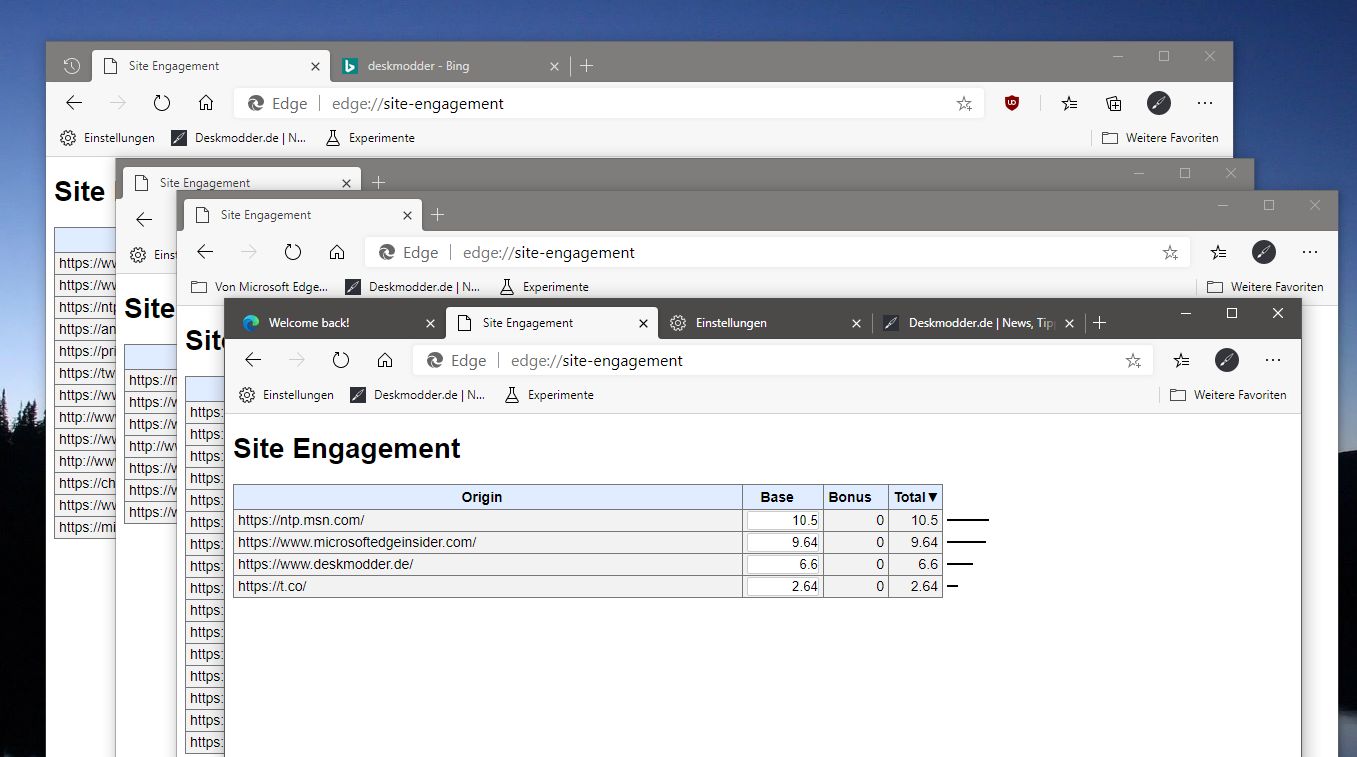Image resolution: width=1357 pixels, height=757 pixels.
Task: Open Weitere Favoriten in third window
Action: 1265,287
